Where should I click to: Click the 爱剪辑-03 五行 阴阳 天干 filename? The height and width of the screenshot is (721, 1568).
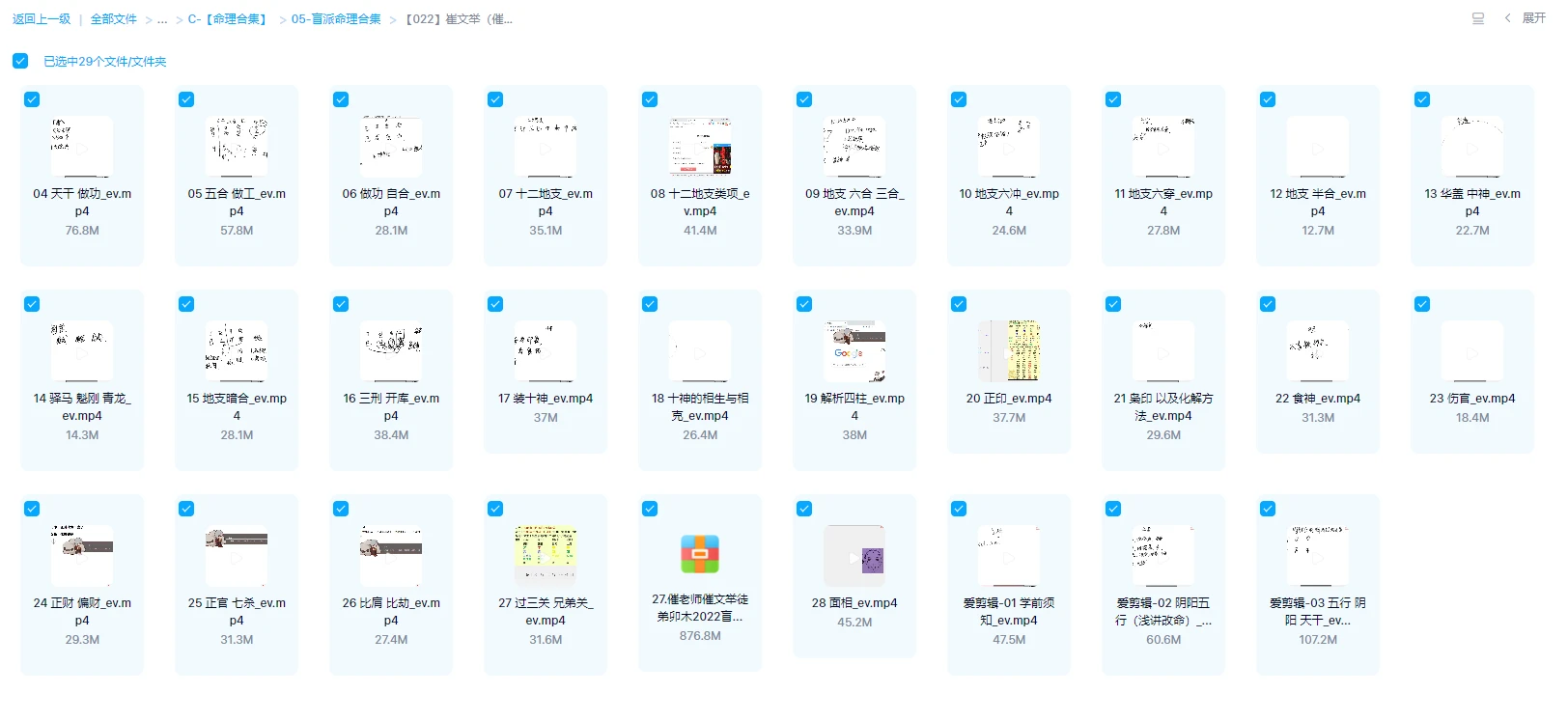coord(1318,611)
